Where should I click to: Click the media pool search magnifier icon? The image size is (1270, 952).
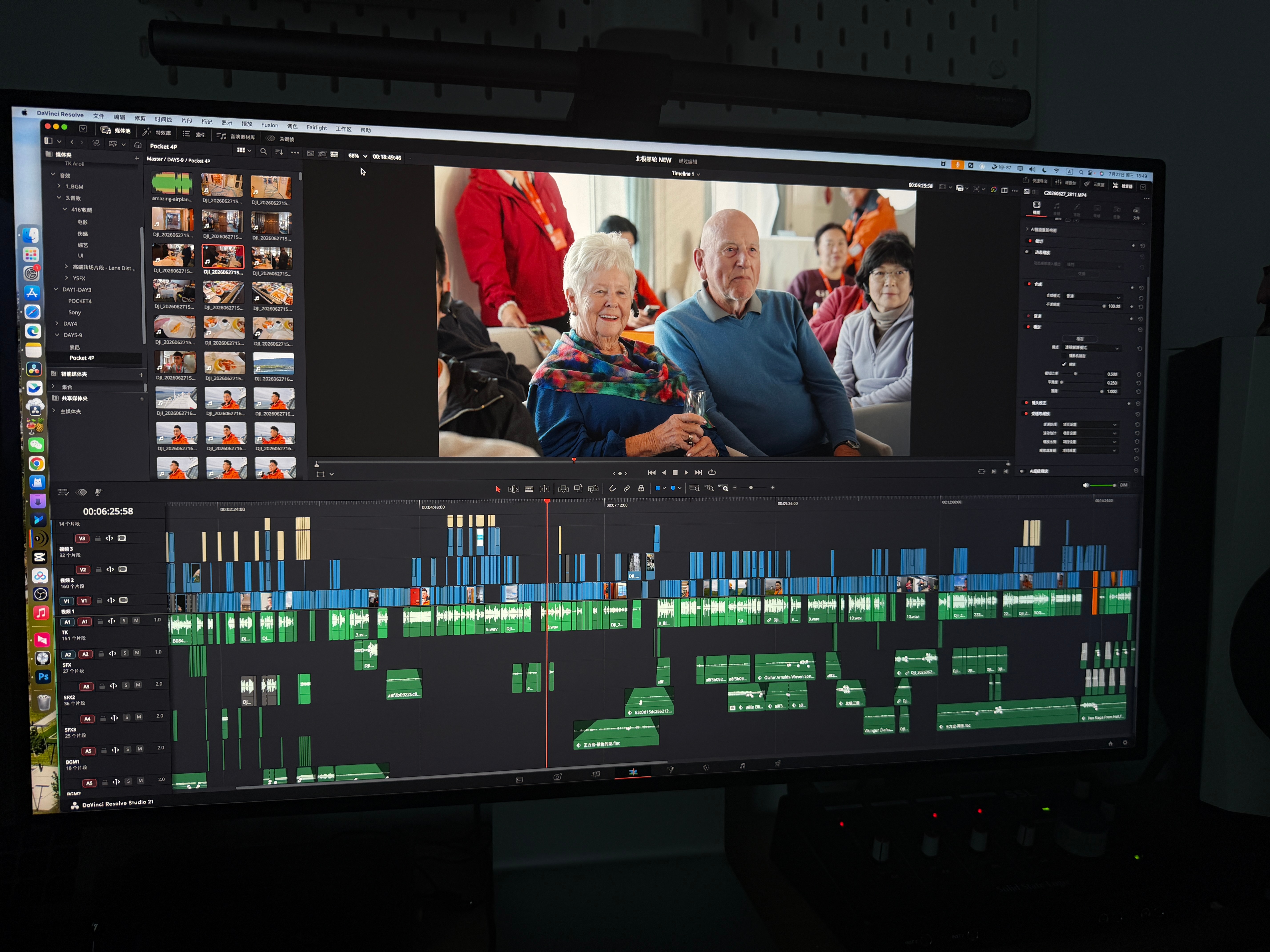(x=263, y=152)
